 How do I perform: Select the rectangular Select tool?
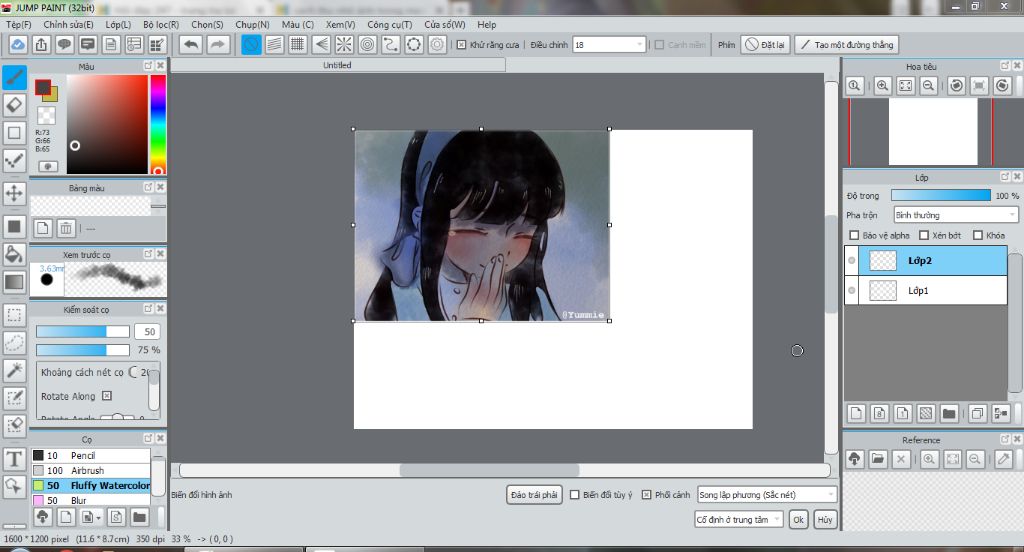click(14, 315)
